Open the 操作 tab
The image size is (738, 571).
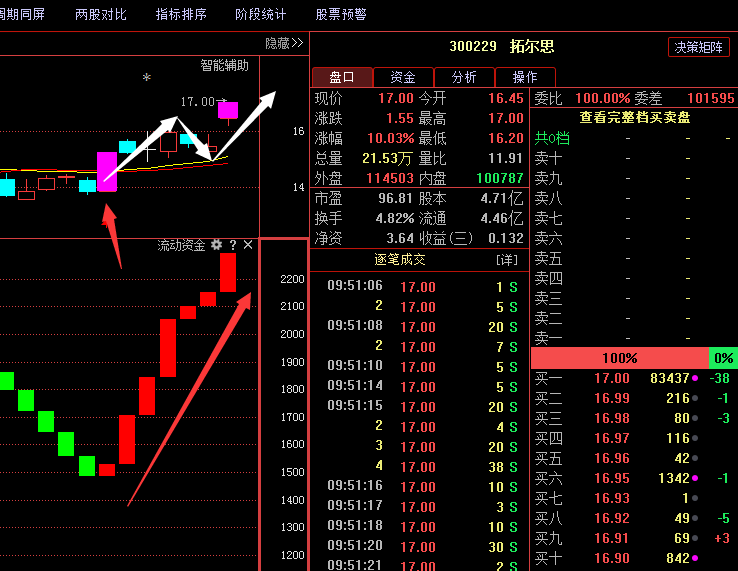pyautogui.click(x=524, y=77)
